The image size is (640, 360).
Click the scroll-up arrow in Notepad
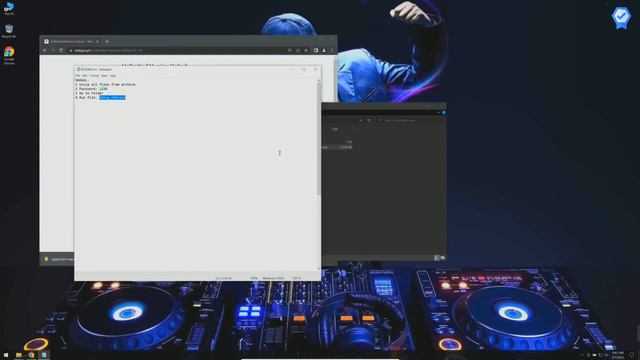(x=319, y=81)
